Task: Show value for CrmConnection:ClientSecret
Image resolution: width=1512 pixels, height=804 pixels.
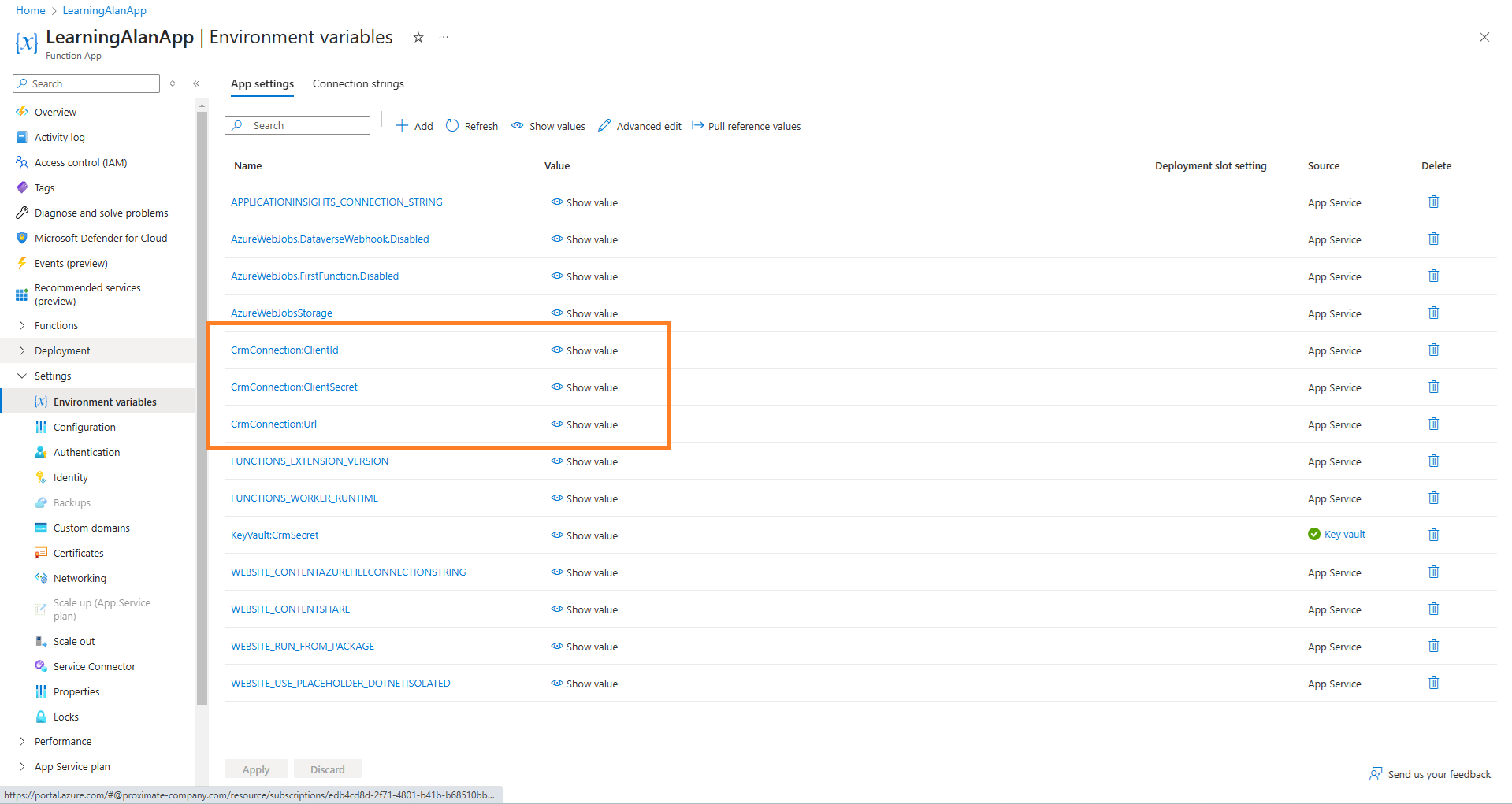Action: click(584, 387)
